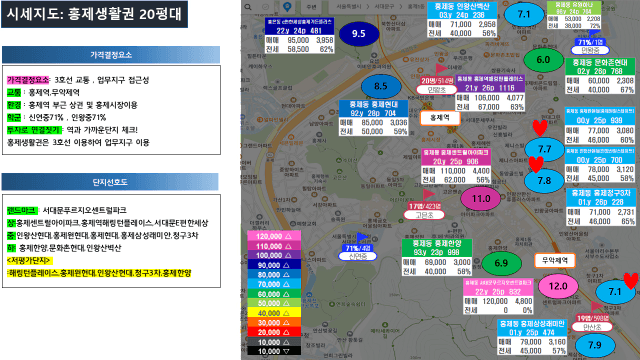The image size is (640, 360).
Task: Click the navy 9.5 score bubble
Action: tap(359, 34)
